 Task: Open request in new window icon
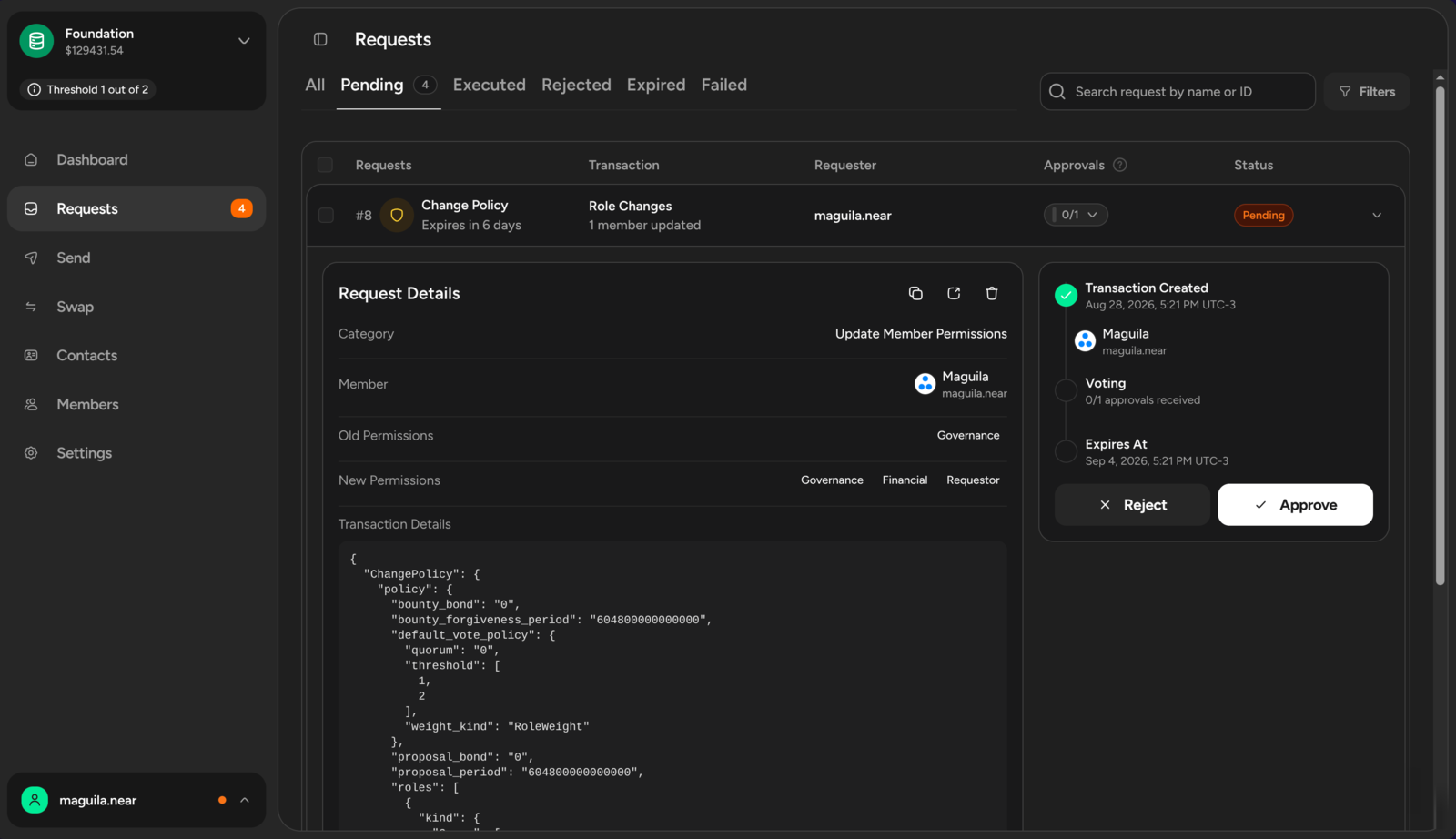[x=954, y=293]
